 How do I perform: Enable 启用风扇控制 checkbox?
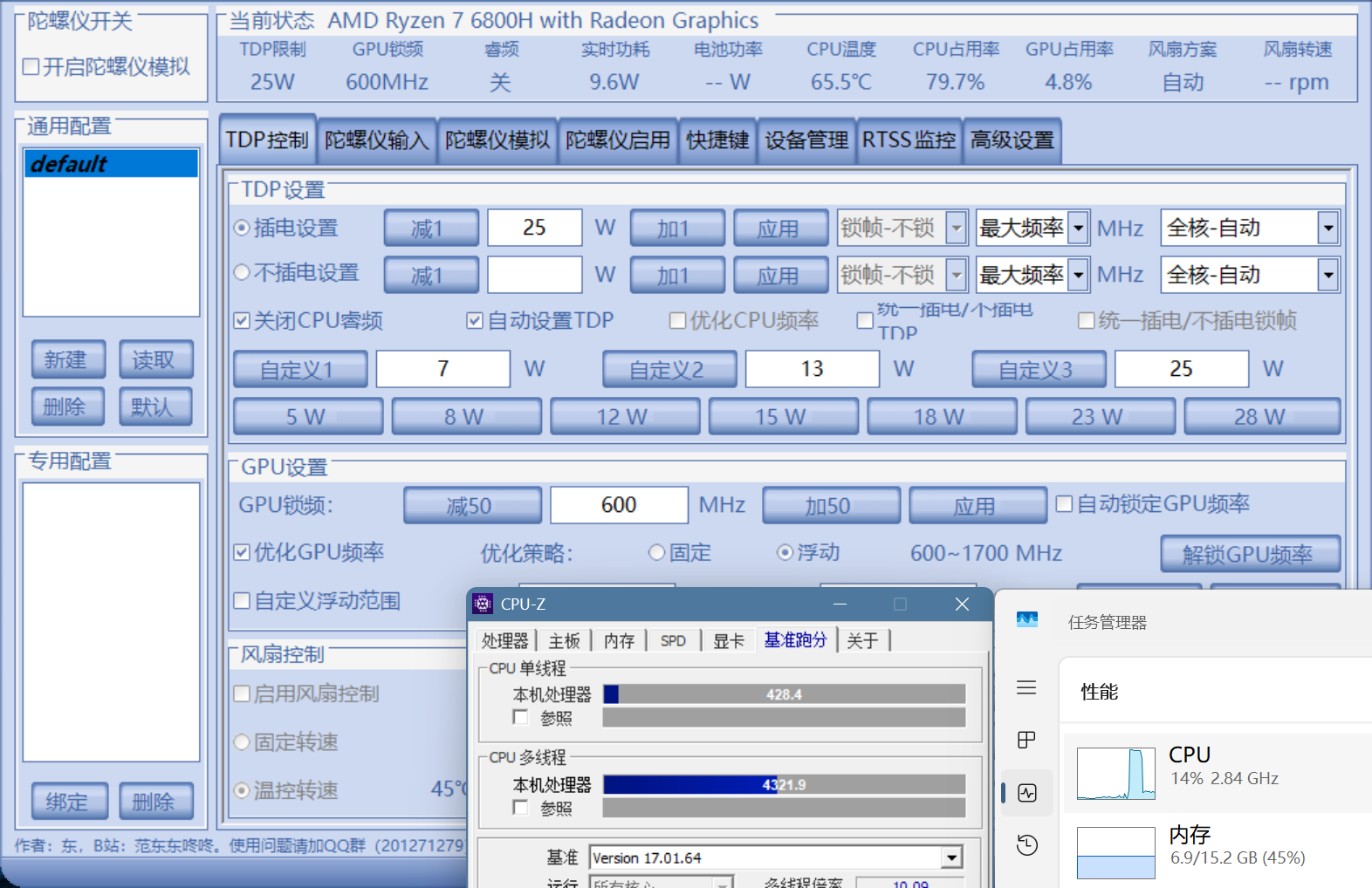(243, 694)
